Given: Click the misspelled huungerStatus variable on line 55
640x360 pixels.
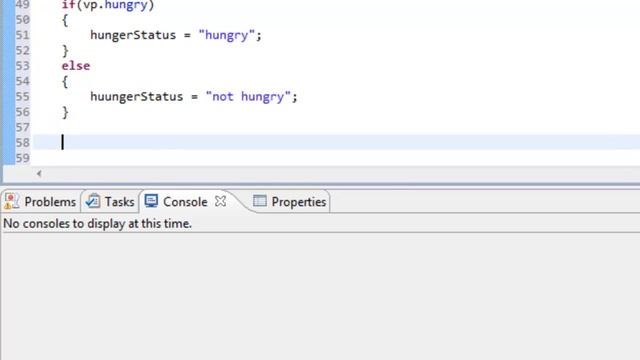Looking at the screenshot, I should tap(137, 97).
